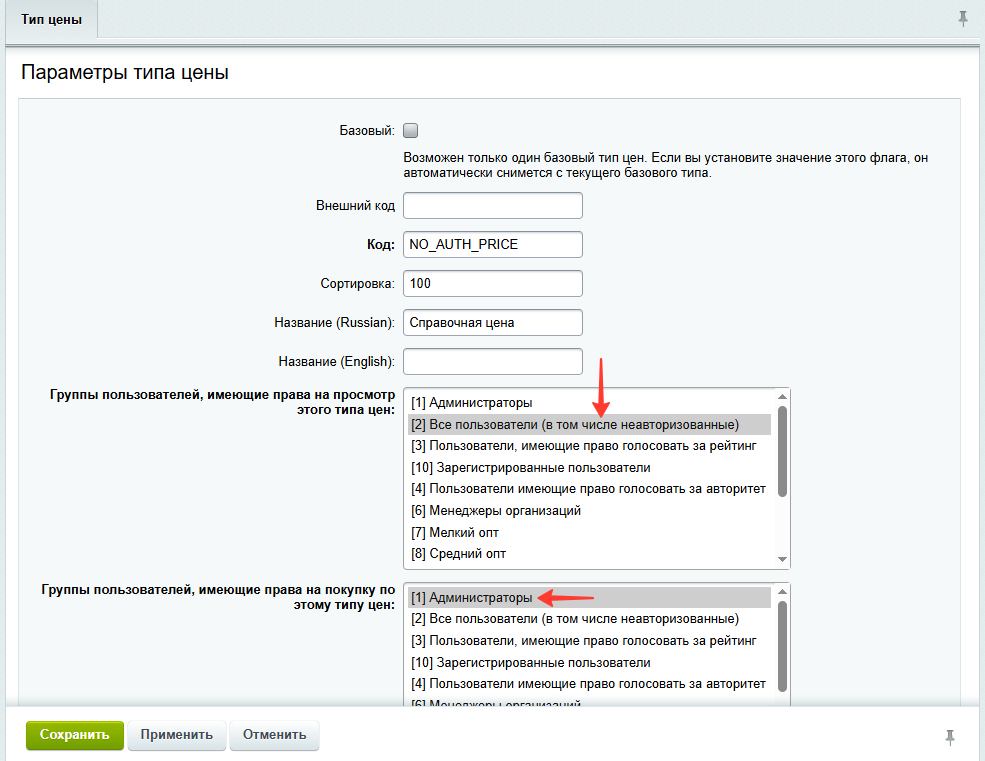Image resolution: width=985 pixels, height=761 pixels.
Task: Focus the empty Название (English) field
Action: [492, 361]
